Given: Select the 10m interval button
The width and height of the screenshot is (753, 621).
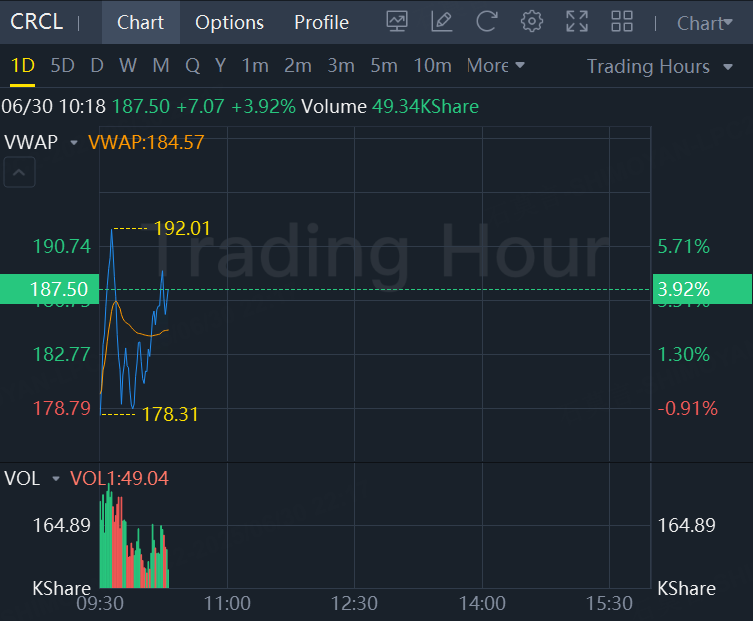Looking at the screenshot, I should (x=432, y=66).
